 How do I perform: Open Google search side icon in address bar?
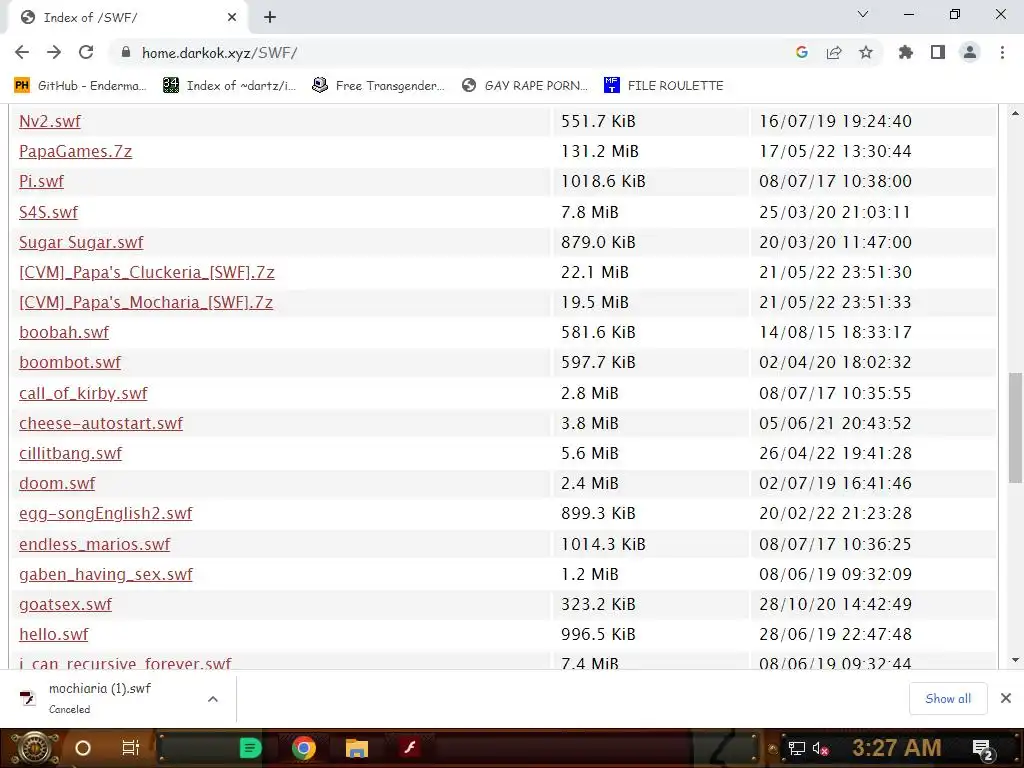click(x=802, y=52)
